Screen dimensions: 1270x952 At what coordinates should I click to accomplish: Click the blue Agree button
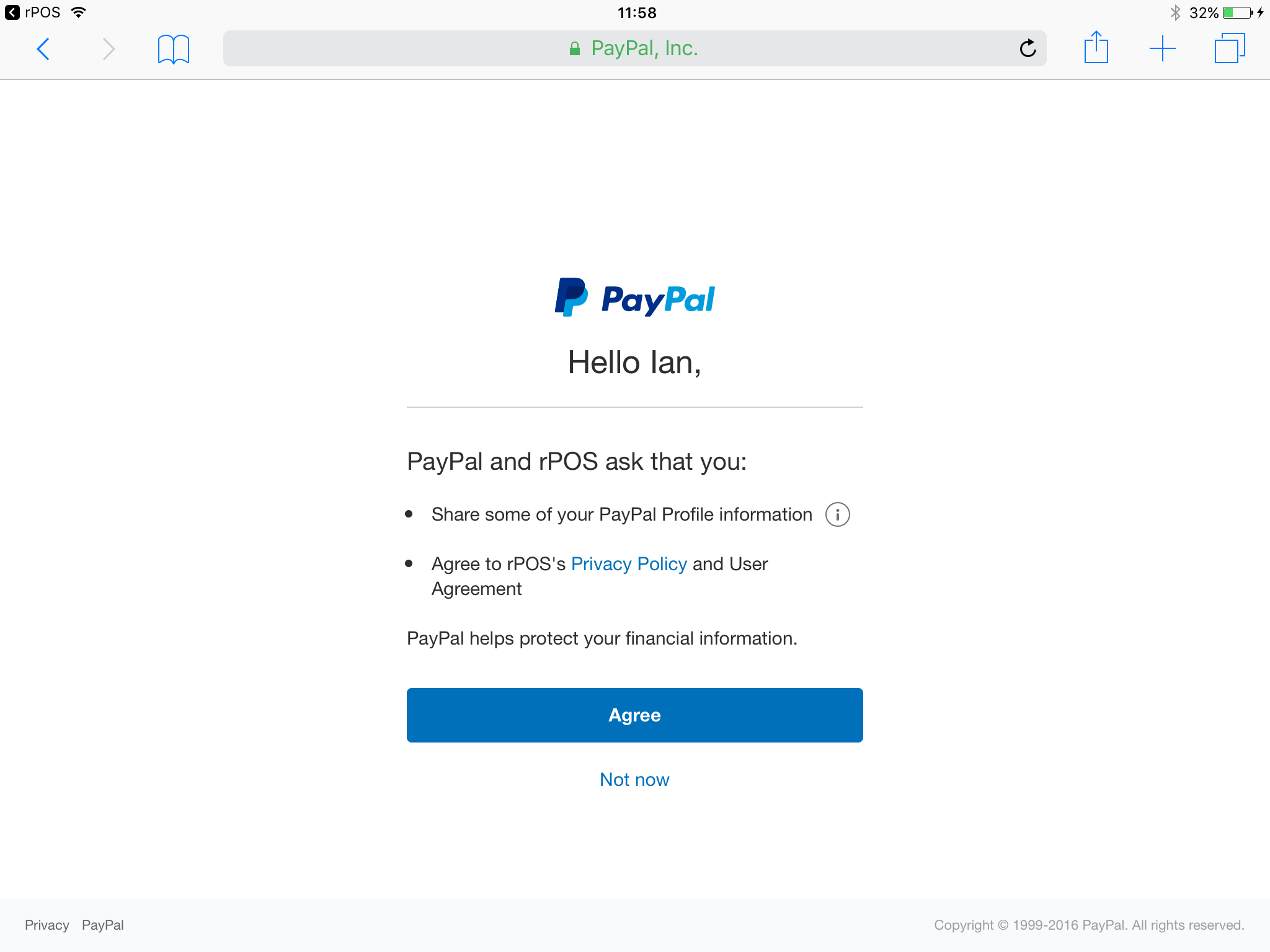click(x=634, y=715)
